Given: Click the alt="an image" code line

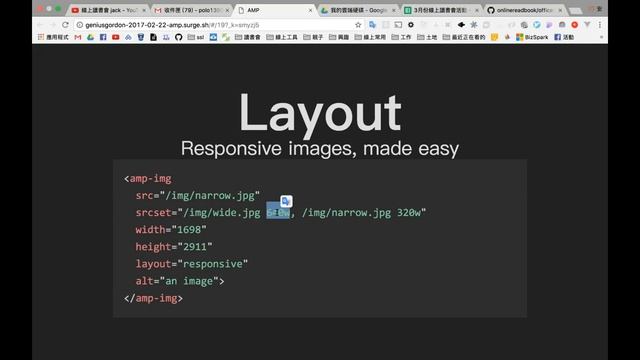Looking at the screenshot, I should pyautogui.click(x=180, y=281).
